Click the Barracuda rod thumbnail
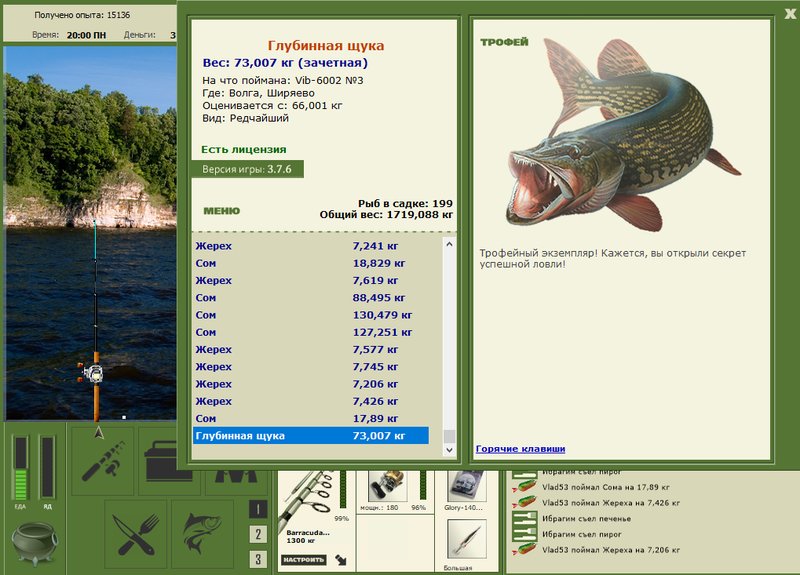The width and height of the screenshot is (800, 575). 306,497
